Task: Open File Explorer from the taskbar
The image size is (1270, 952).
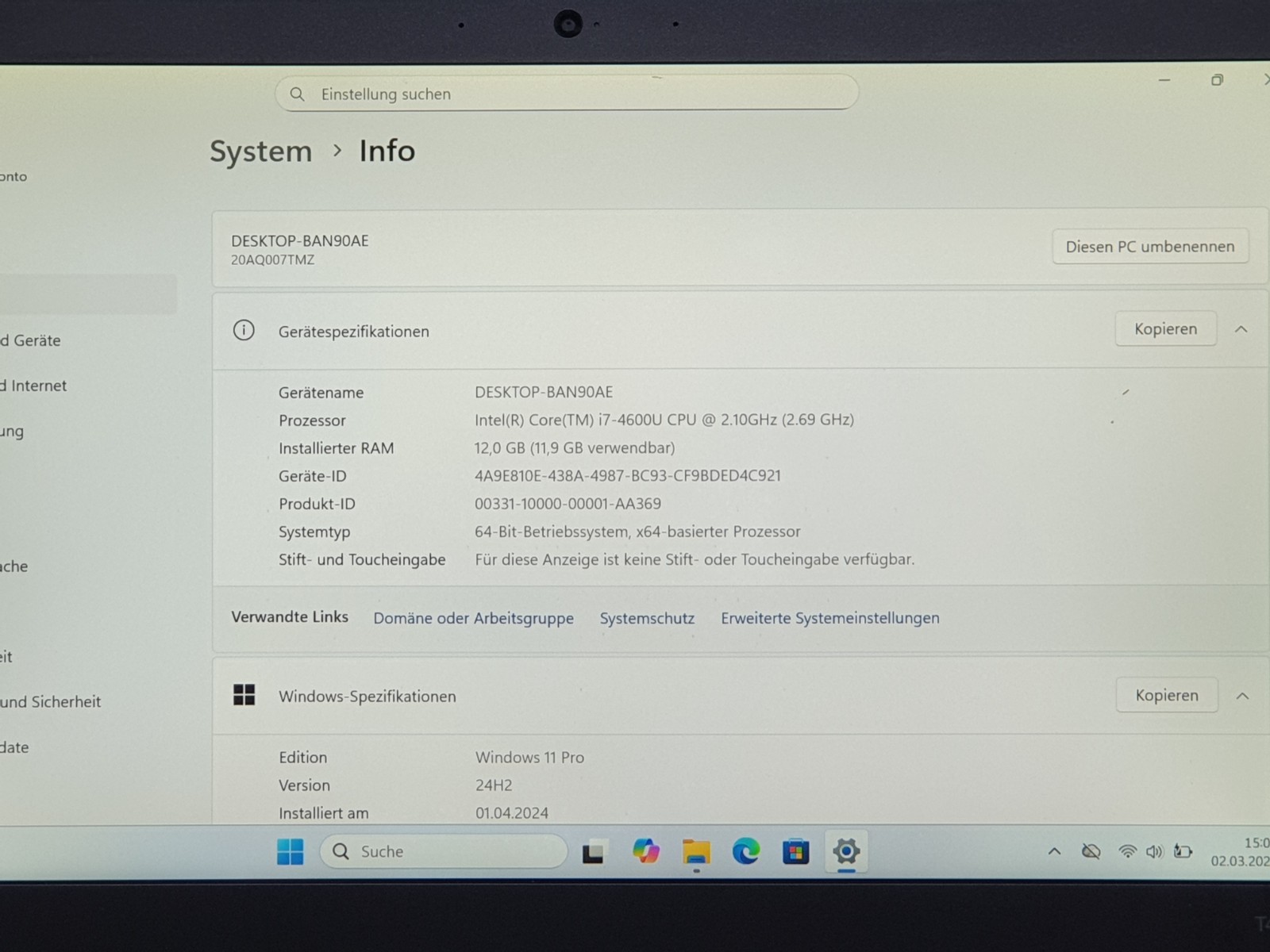Action: (696, 851)
